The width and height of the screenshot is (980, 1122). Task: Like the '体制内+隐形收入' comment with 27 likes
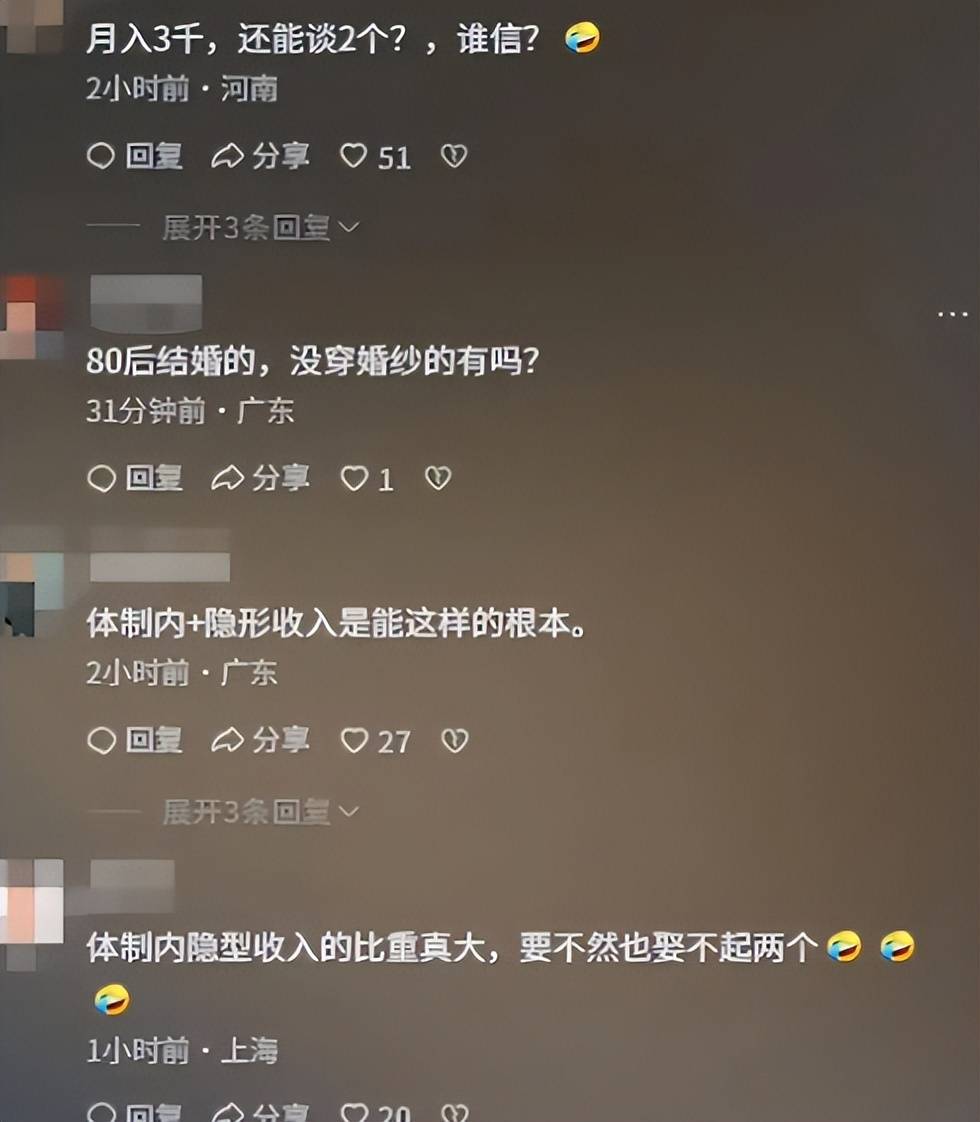click(376, 741)
